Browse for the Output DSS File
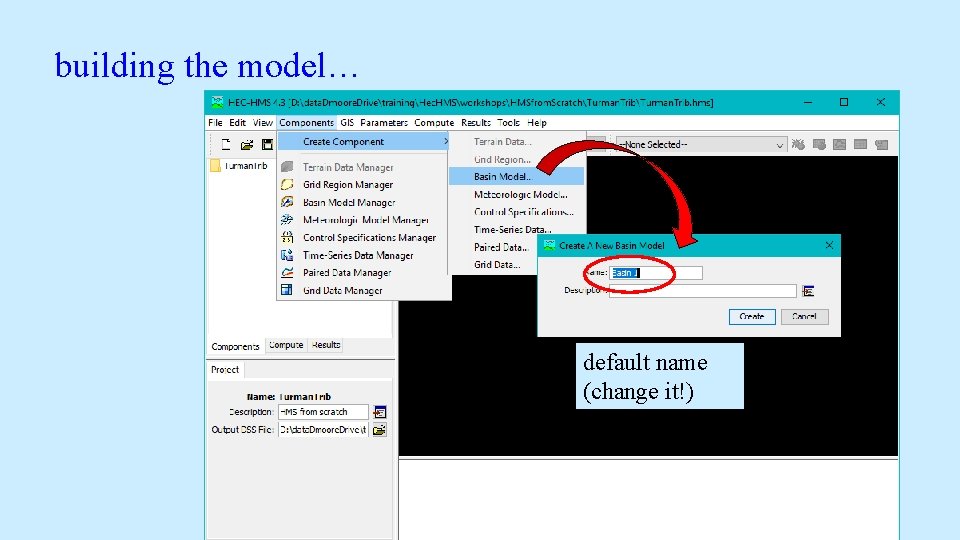This screenshot has height=540, width=960. click(x=380, y=430)
